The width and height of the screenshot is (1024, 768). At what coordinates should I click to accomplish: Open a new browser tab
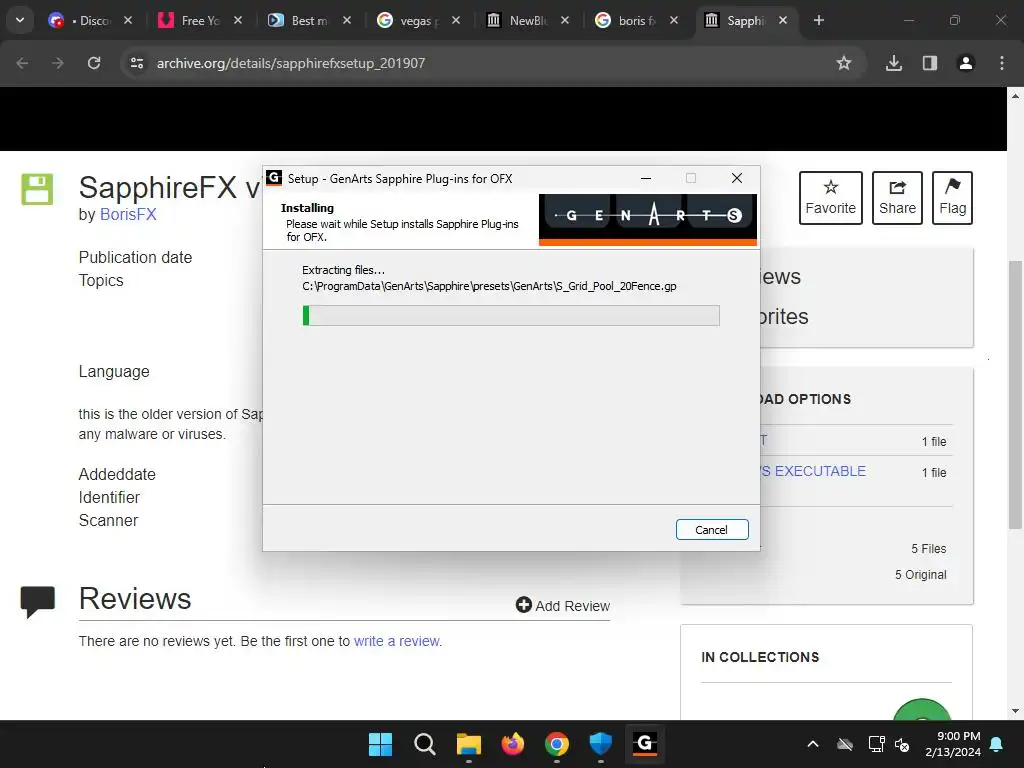[818, 21]
